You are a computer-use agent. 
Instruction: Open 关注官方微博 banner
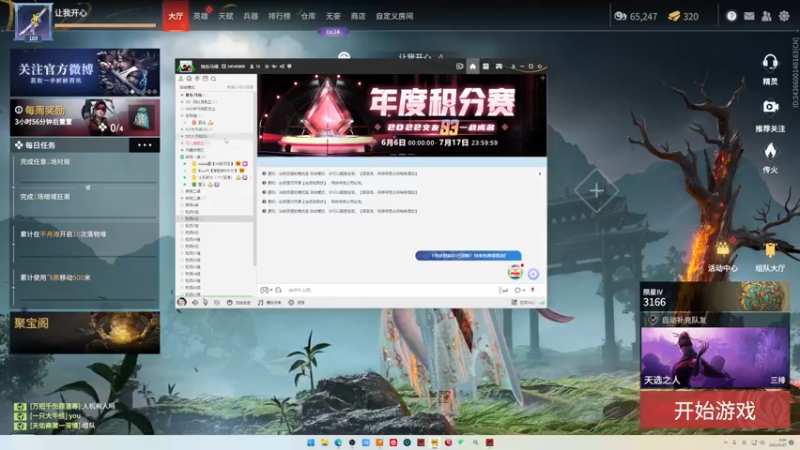point(85,72)
